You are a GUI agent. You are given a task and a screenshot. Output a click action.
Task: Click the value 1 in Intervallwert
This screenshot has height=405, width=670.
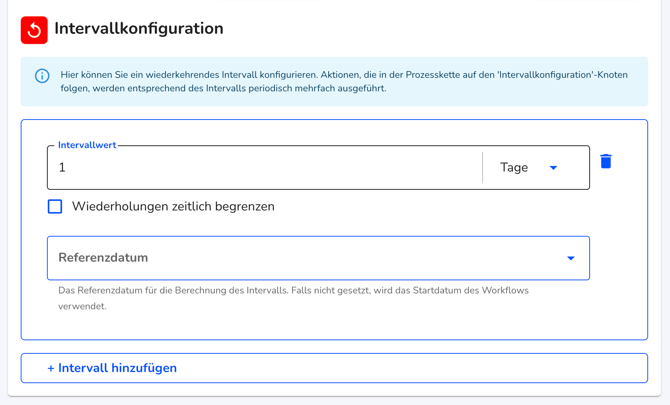pyautogui.click(x=62, y=167)
